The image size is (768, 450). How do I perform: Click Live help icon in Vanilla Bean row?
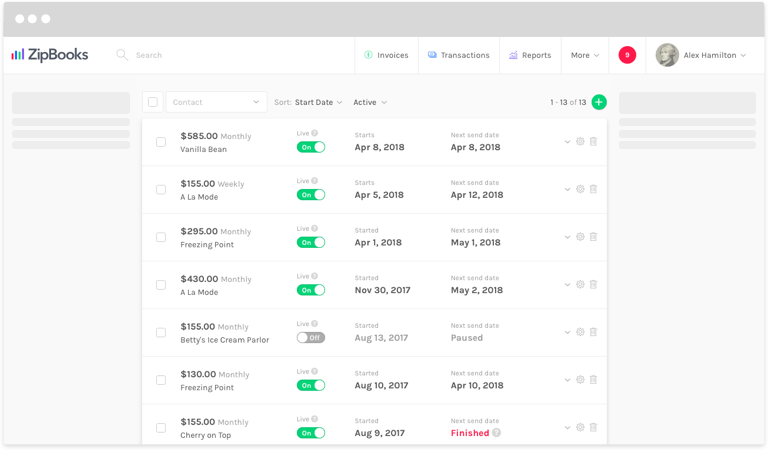[314, 133]
